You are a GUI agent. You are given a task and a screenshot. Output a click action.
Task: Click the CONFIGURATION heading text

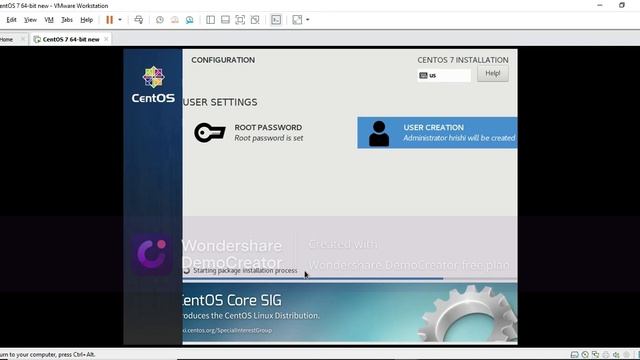pos(223,60)
